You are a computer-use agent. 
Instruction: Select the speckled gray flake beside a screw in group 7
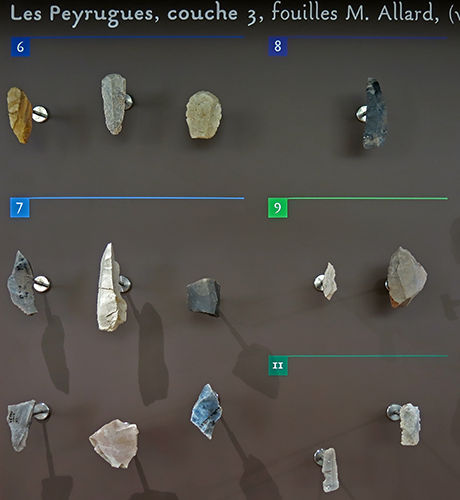click(22, 283)
